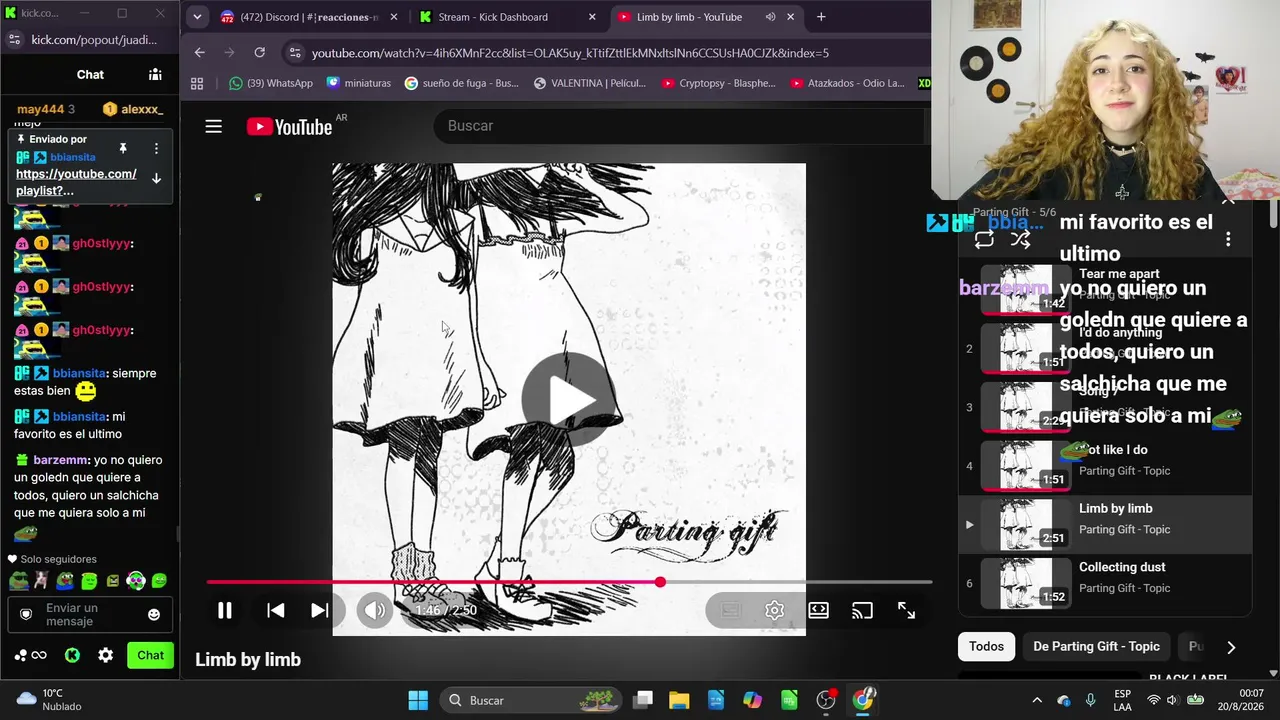The width and height of the screenshot is (1280, 720).
Task: Skip to next track in player
Action: (x=320, y=610)
